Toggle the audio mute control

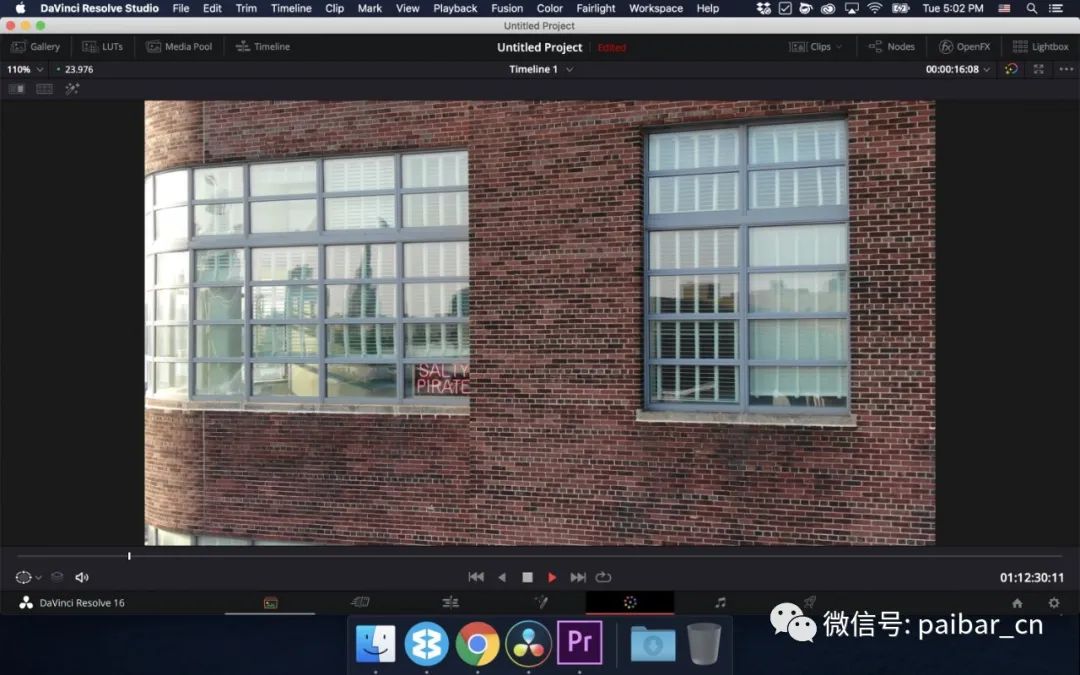pos(82,577)
